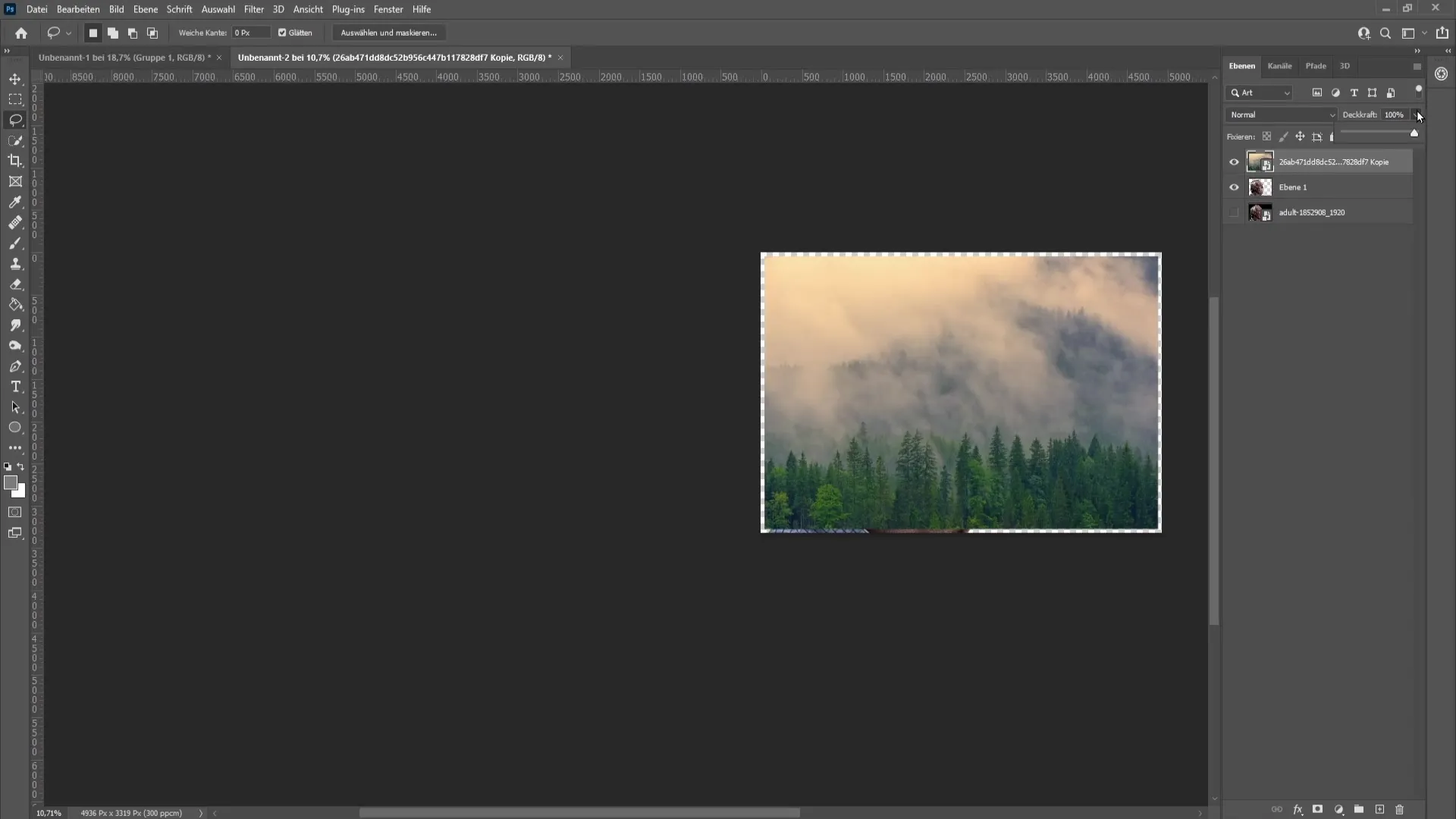Click the 26ab471dd8dc52 Kopie layer thumbnail
Viewport: 1456px width, 819px height.
tap(1259, 161)
